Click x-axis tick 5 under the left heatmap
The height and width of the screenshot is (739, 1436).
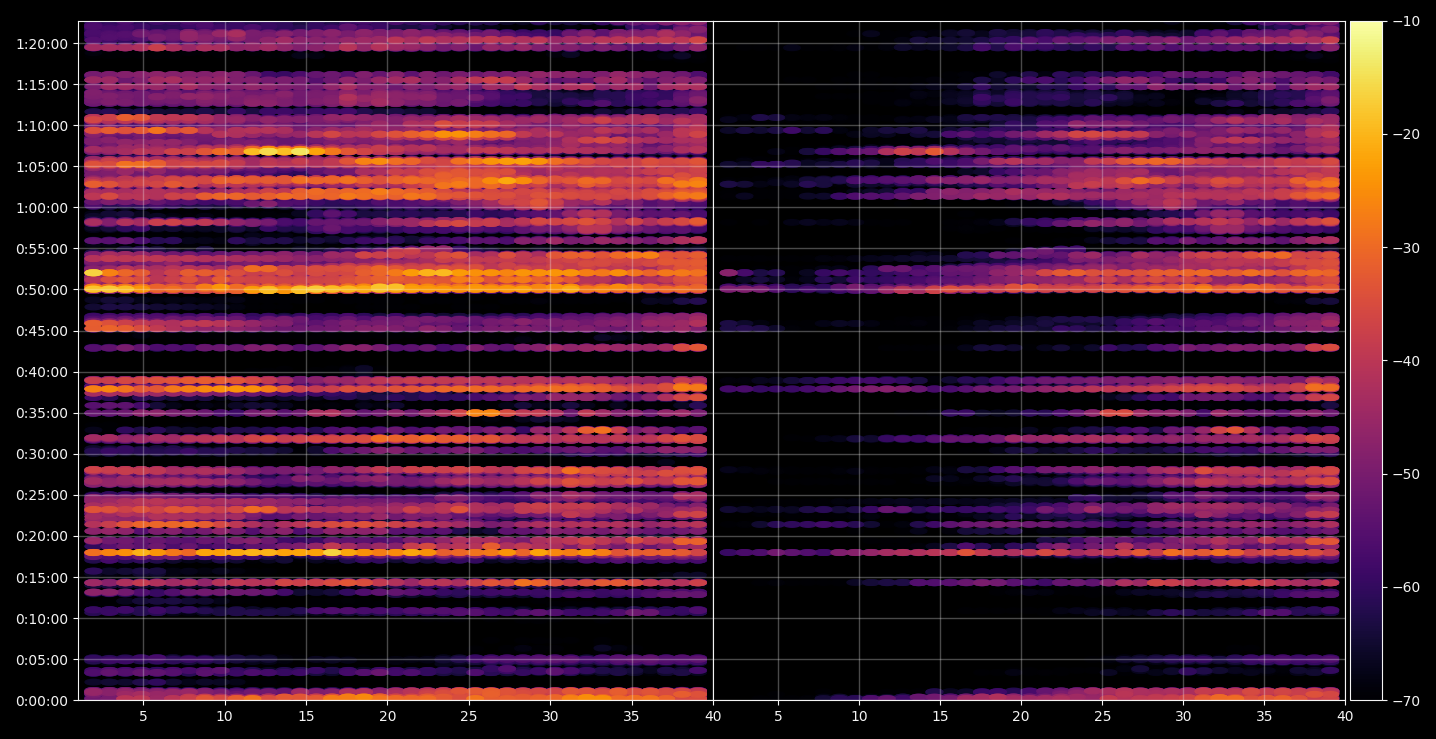pos(143,716)
